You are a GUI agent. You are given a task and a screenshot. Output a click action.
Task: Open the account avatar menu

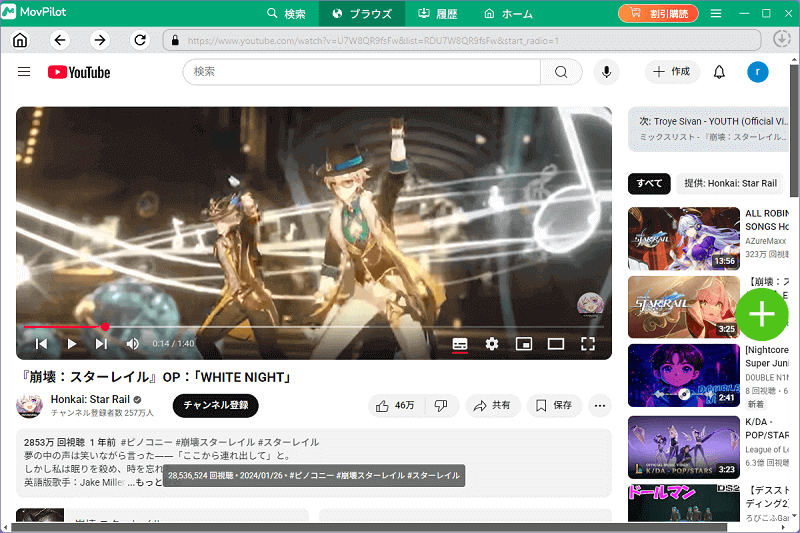point(758,72)
